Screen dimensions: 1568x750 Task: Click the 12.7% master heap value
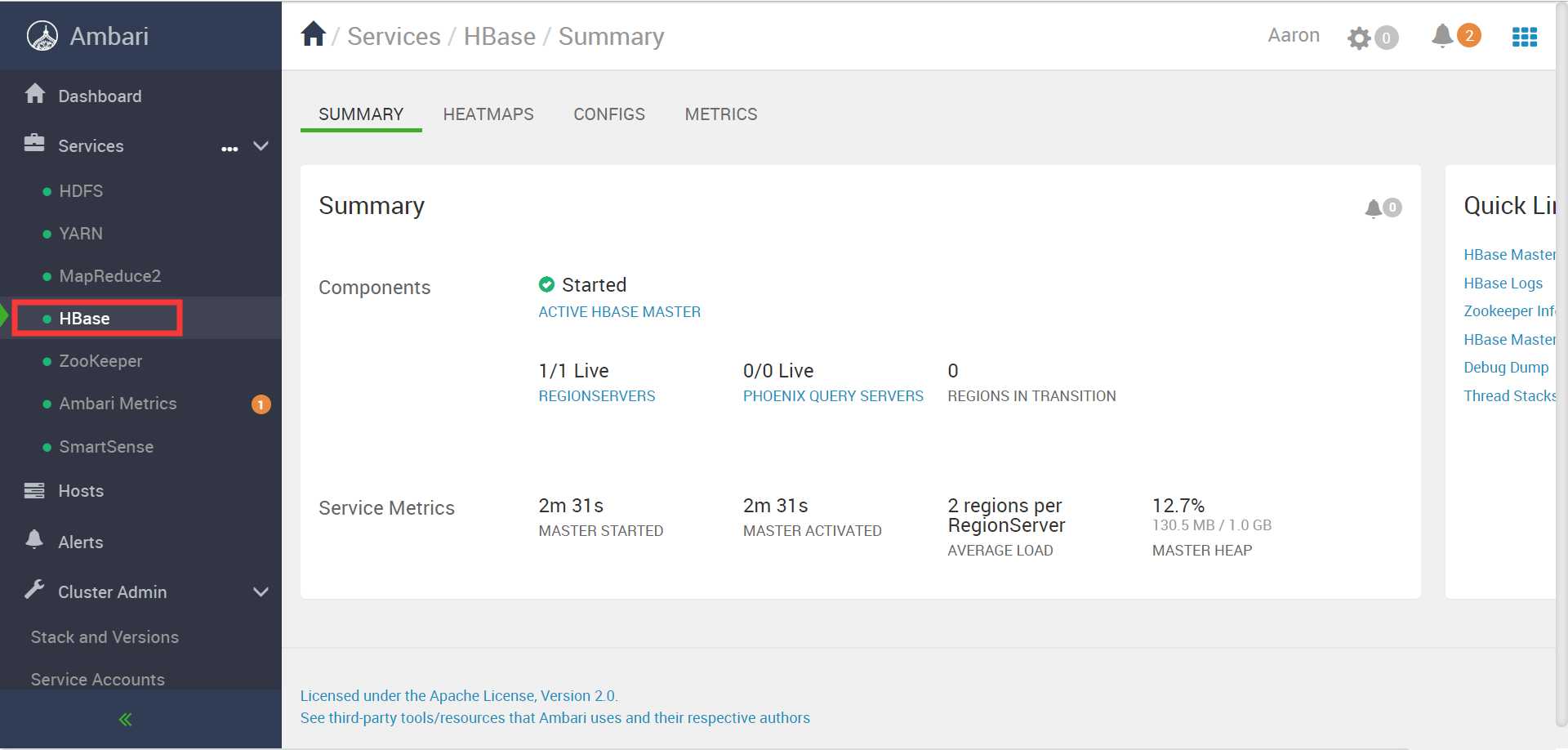tap(1178, 506)
